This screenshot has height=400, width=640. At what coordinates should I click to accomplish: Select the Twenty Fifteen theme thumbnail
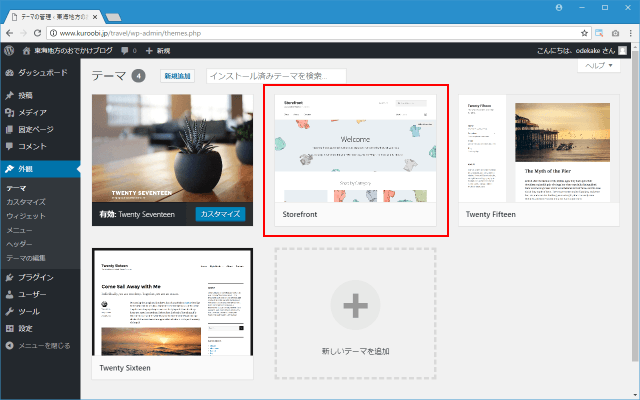[539, 149]
